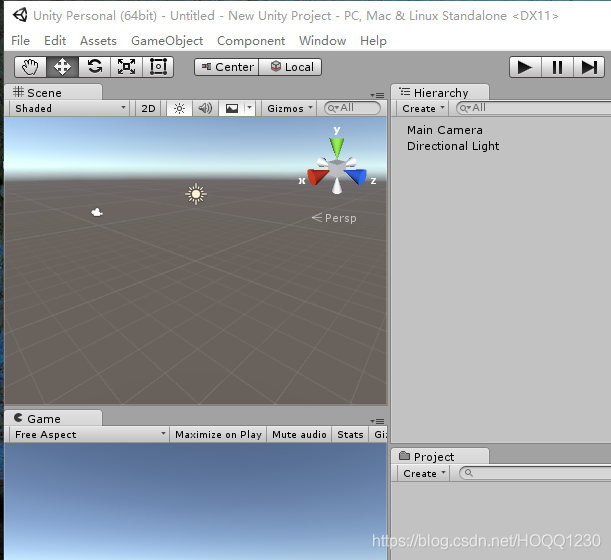Open the Help menu
The image size is (611, 560).
[373, 41]
